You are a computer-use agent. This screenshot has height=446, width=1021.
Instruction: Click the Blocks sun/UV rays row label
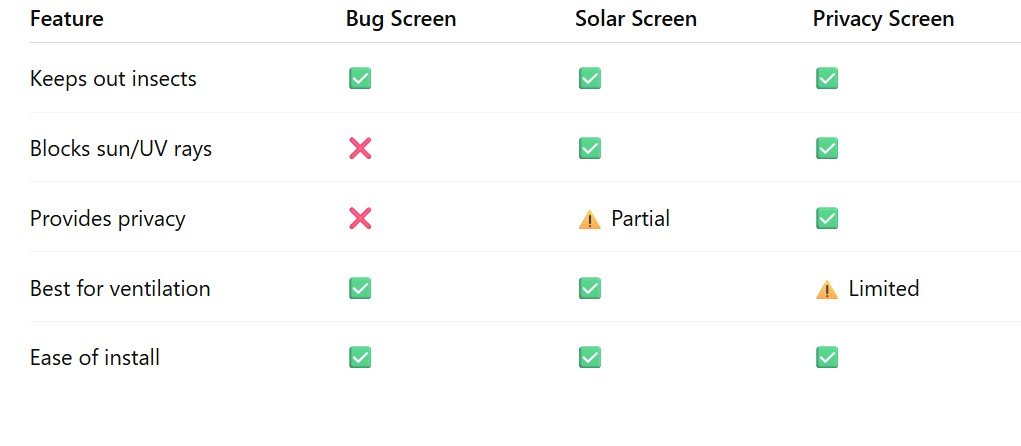pyautogui.click(x=120, y=148)
